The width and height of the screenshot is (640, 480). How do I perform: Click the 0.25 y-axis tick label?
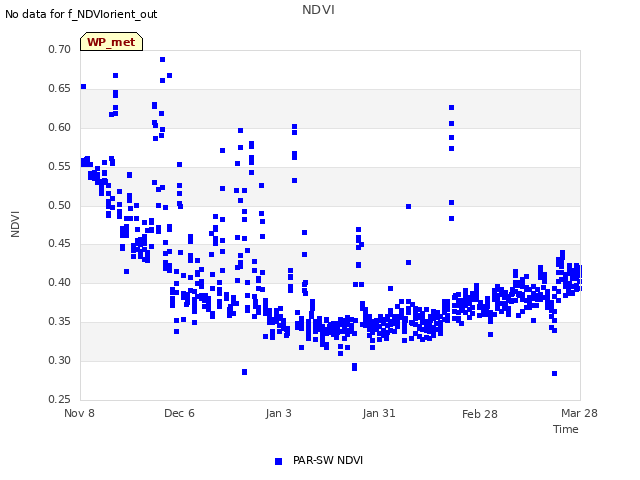click(x=59, y=399)
